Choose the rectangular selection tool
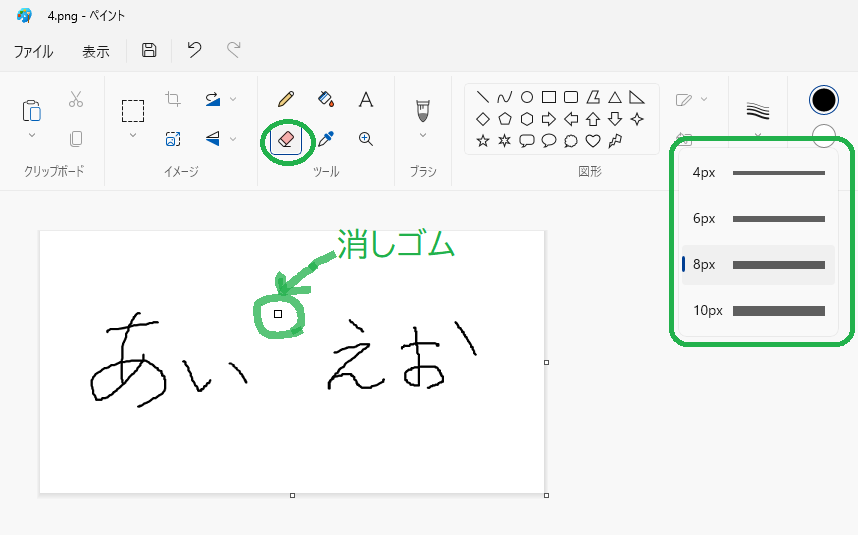The width and height of the screenshot is (858, 535). point(133,111)
